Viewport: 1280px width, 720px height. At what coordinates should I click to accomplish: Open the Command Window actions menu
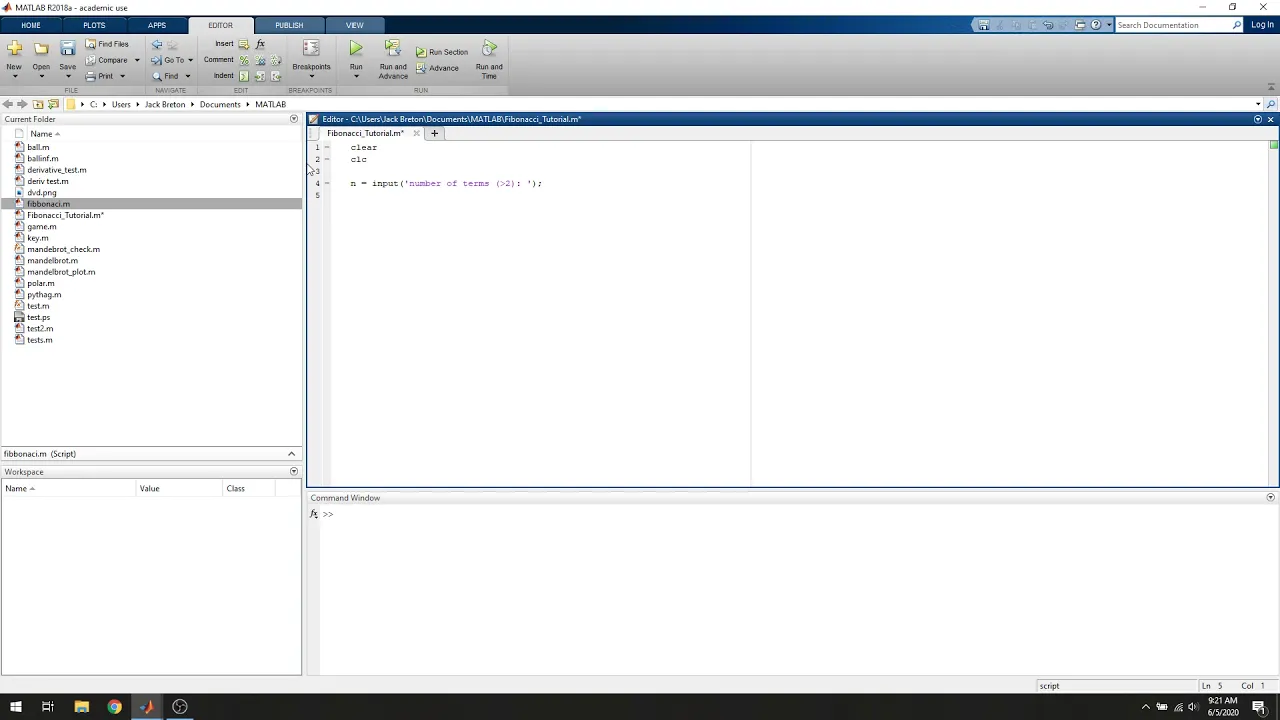[1271, 497]
